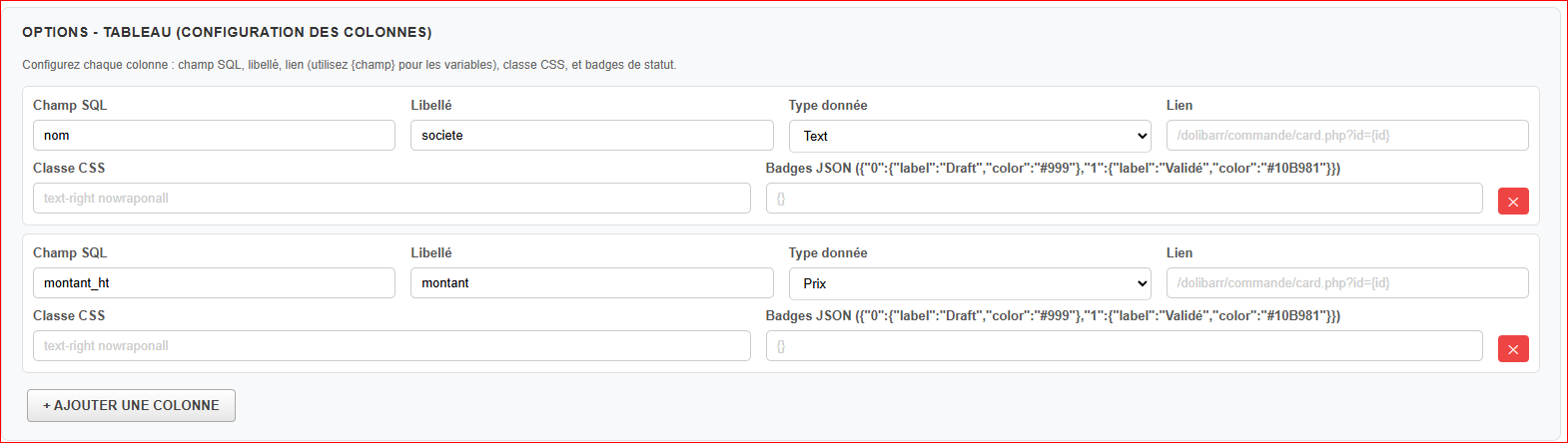Focus the Champ SQL field containing "nom"
This screenshot has width=1568, height=443.
[214, 136]
